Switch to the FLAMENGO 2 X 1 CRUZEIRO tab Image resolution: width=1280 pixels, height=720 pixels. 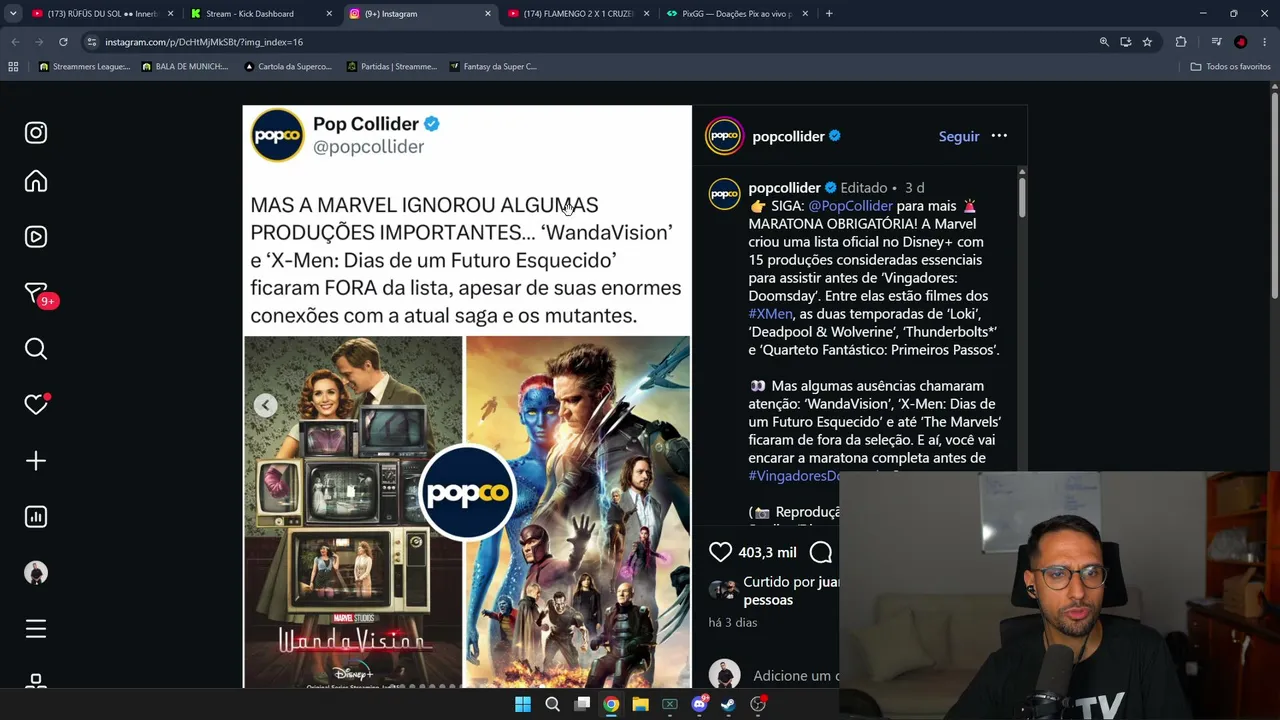(578, 14)
